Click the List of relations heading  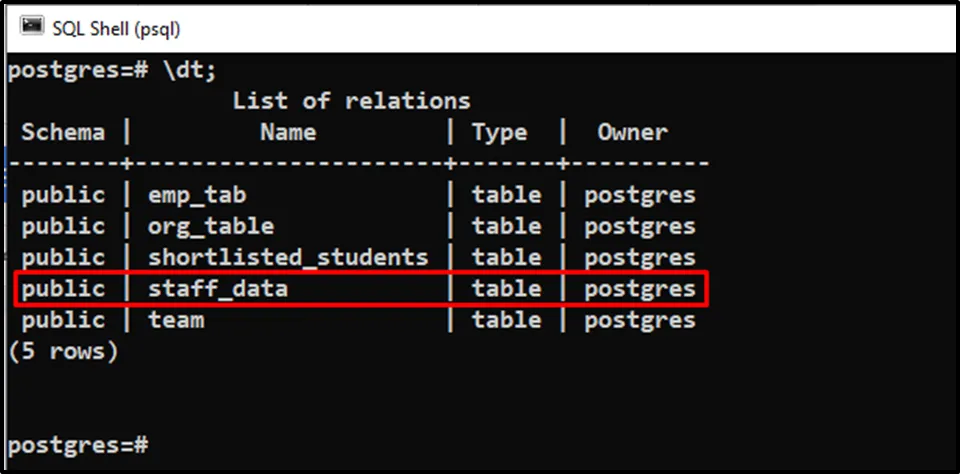pos(351,101)
